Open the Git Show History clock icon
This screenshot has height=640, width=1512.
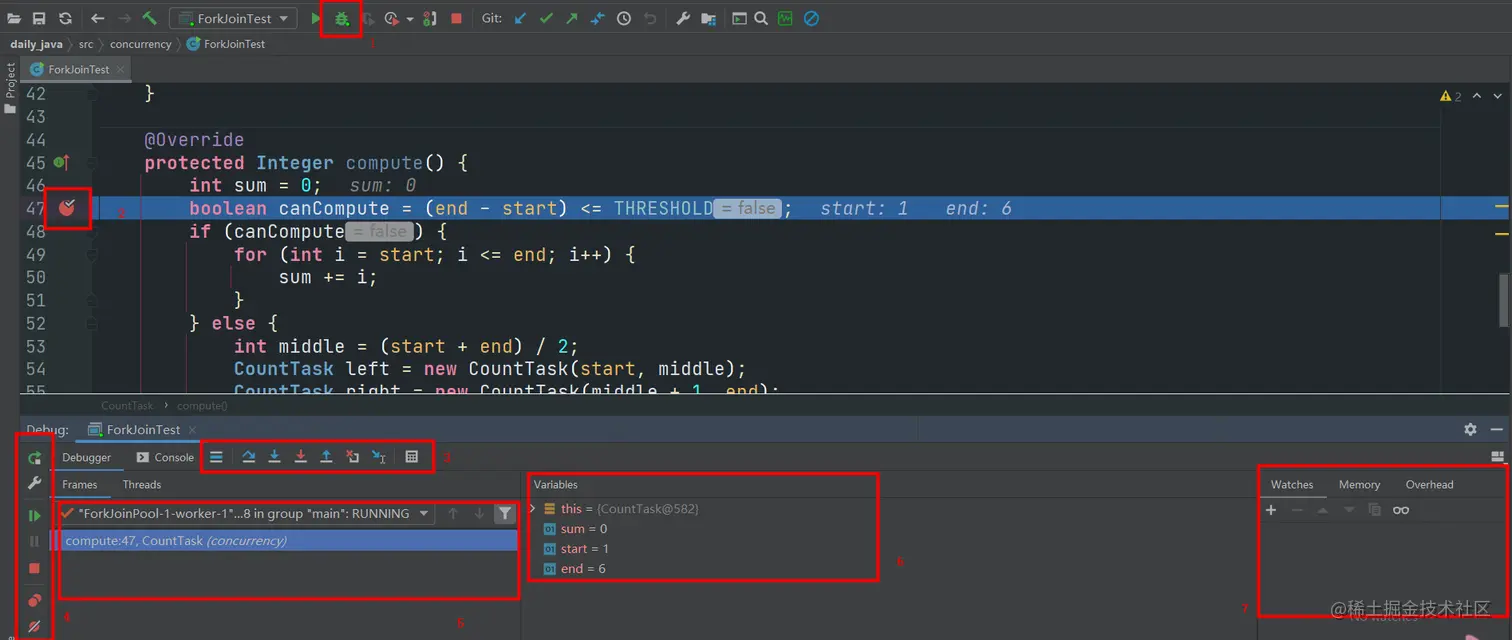624,18
